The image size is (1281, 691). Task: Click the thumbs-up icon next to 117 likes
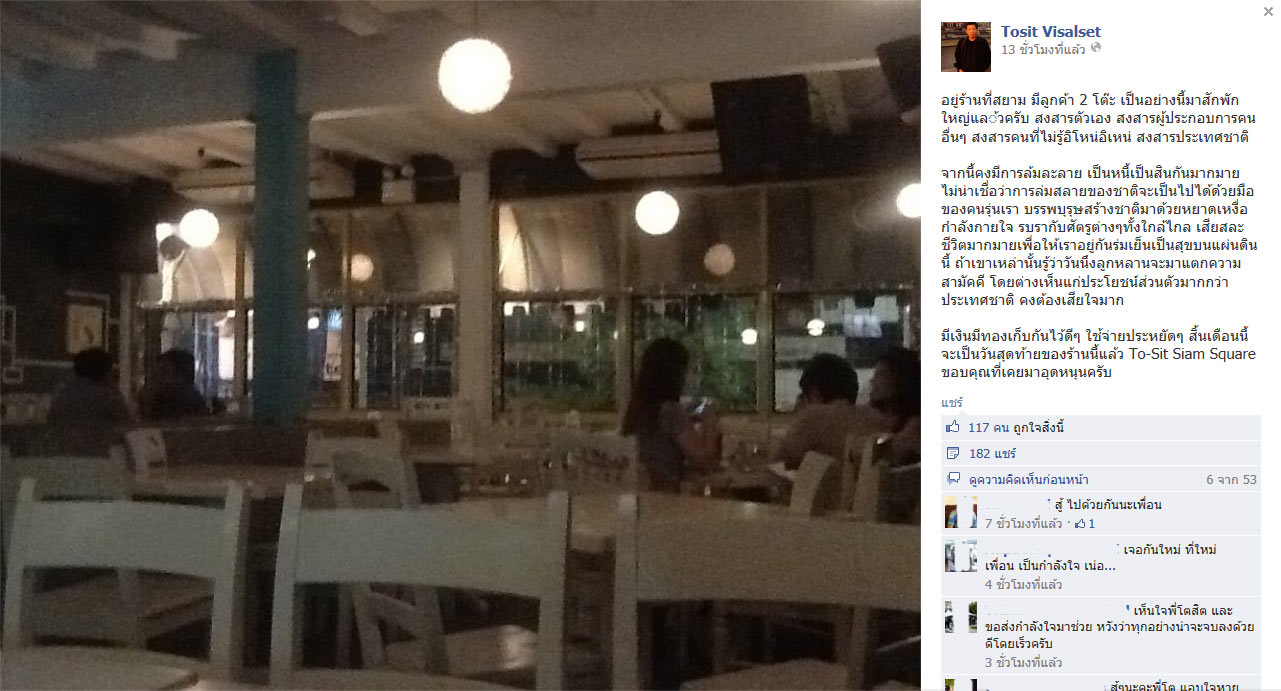[x=952, y=427]
